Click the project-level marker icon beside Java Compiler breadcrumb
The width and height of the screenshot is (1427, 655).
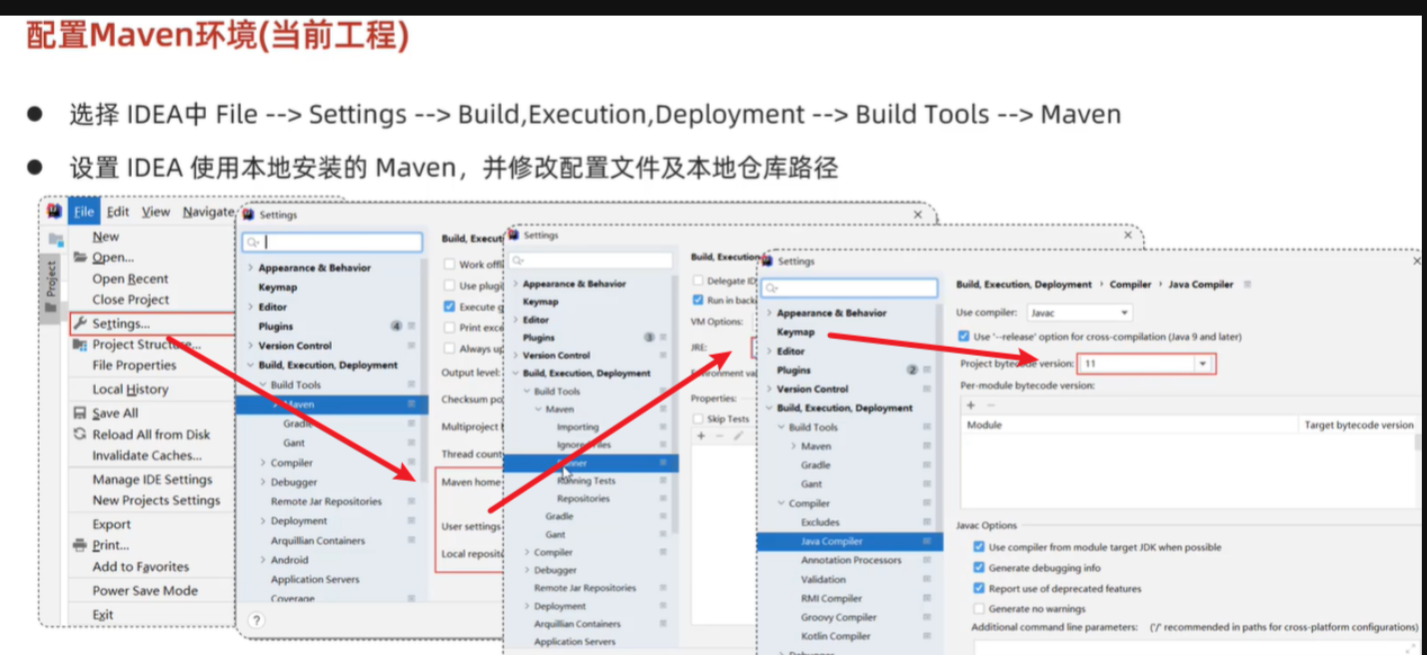coord(1247,284)
